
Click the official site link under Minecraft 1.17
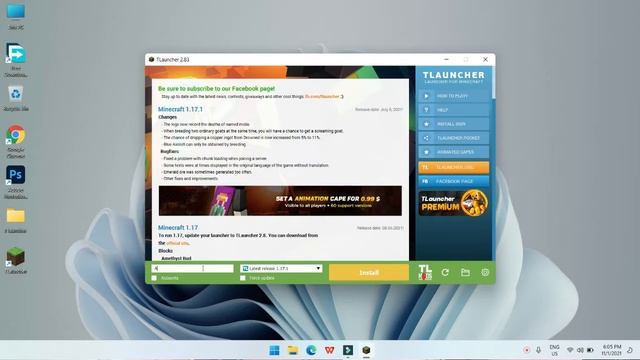click(x=178, y=243)
